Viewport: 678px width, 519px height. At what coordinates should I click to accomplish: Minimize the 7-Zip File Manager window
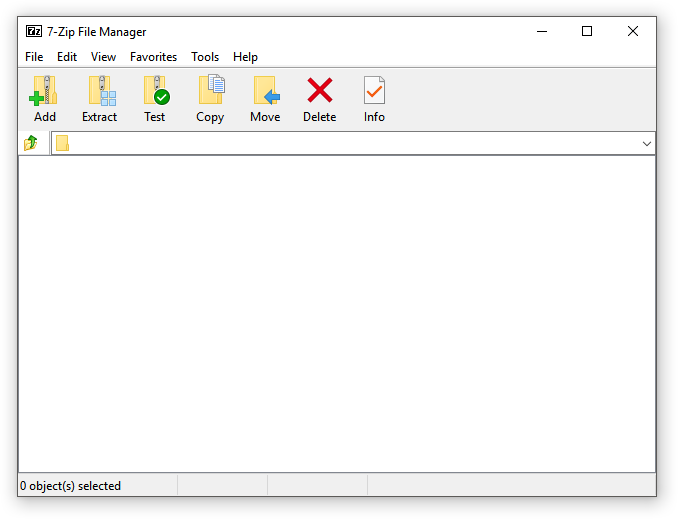[542, 31]
